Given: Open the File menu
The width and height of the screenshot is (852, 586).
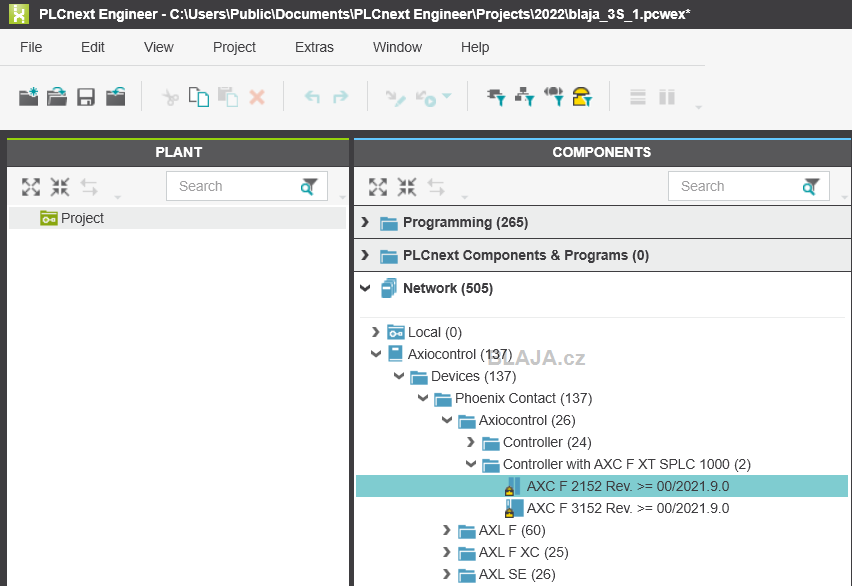Looking at the screenshot, I should click(x=31, y=47).
